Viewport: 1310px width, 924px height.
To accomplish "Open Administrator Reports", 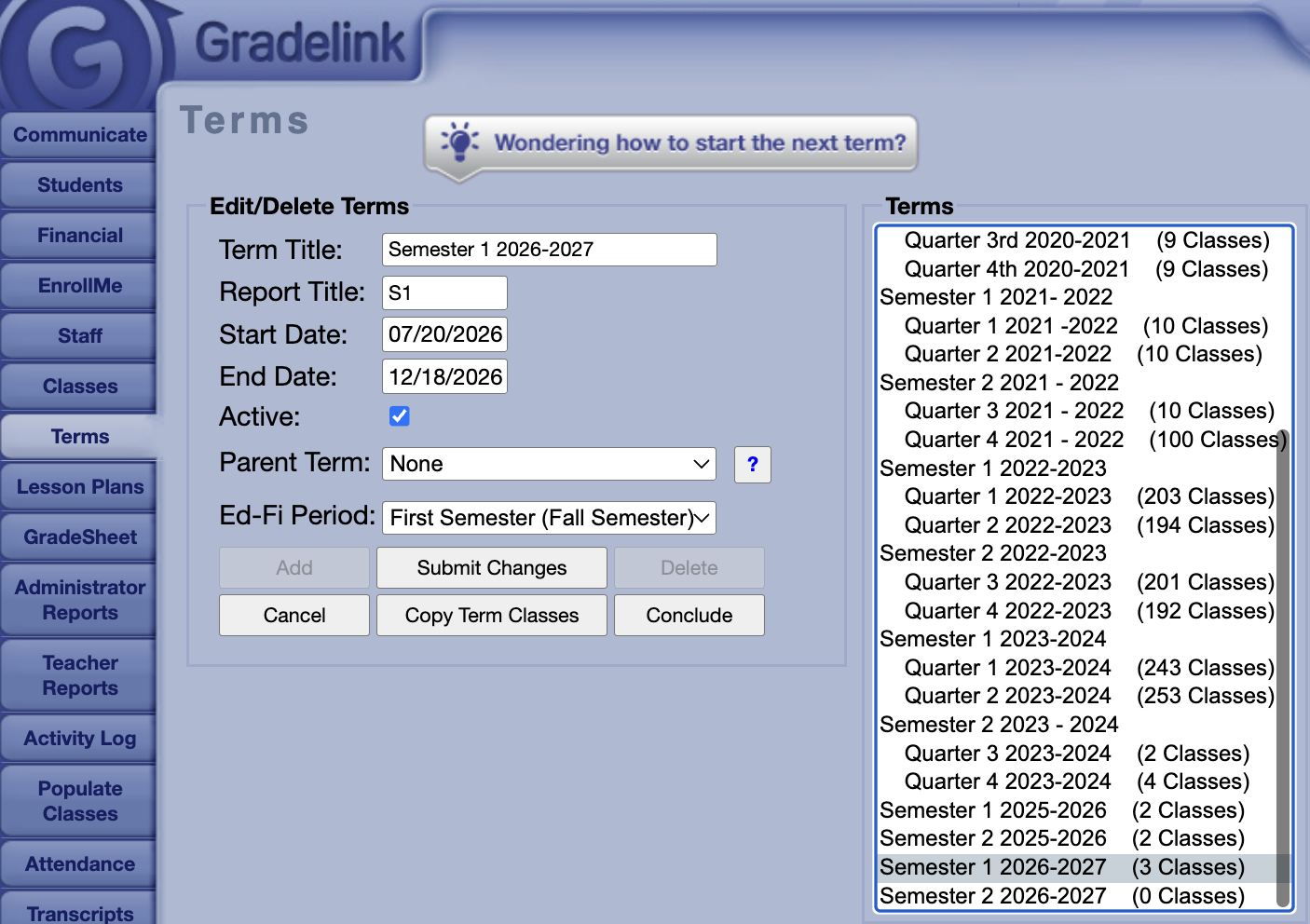I will coord(79,600).
